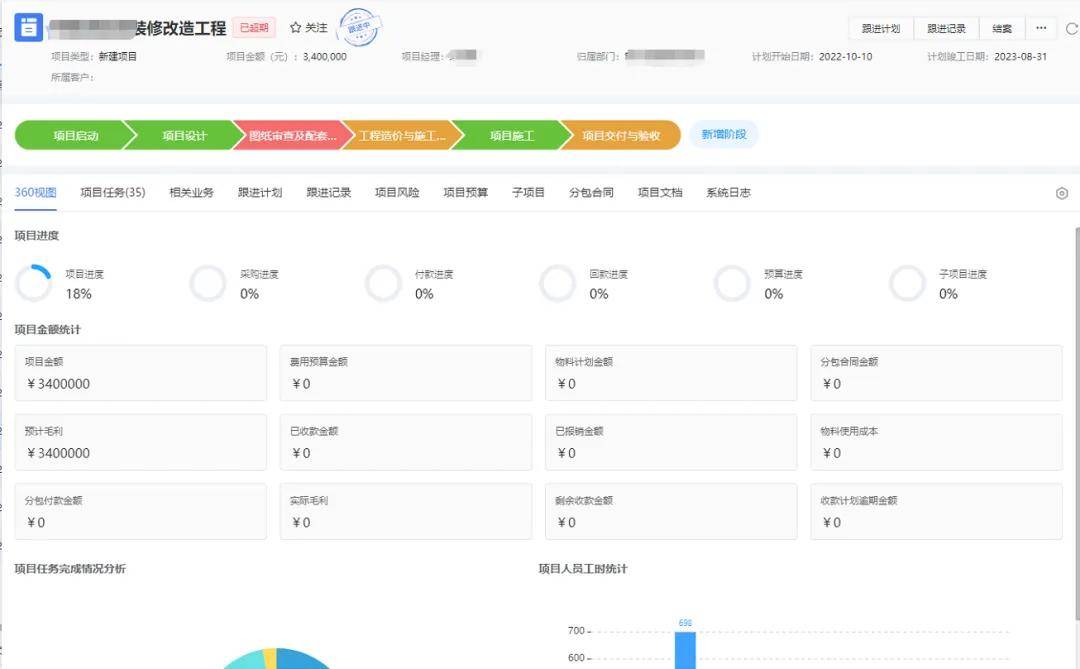Image resolution: width=1080 pixels, height=669 pixels.
Task: Click the 新增阶段 button
Action: click(723, 134)
